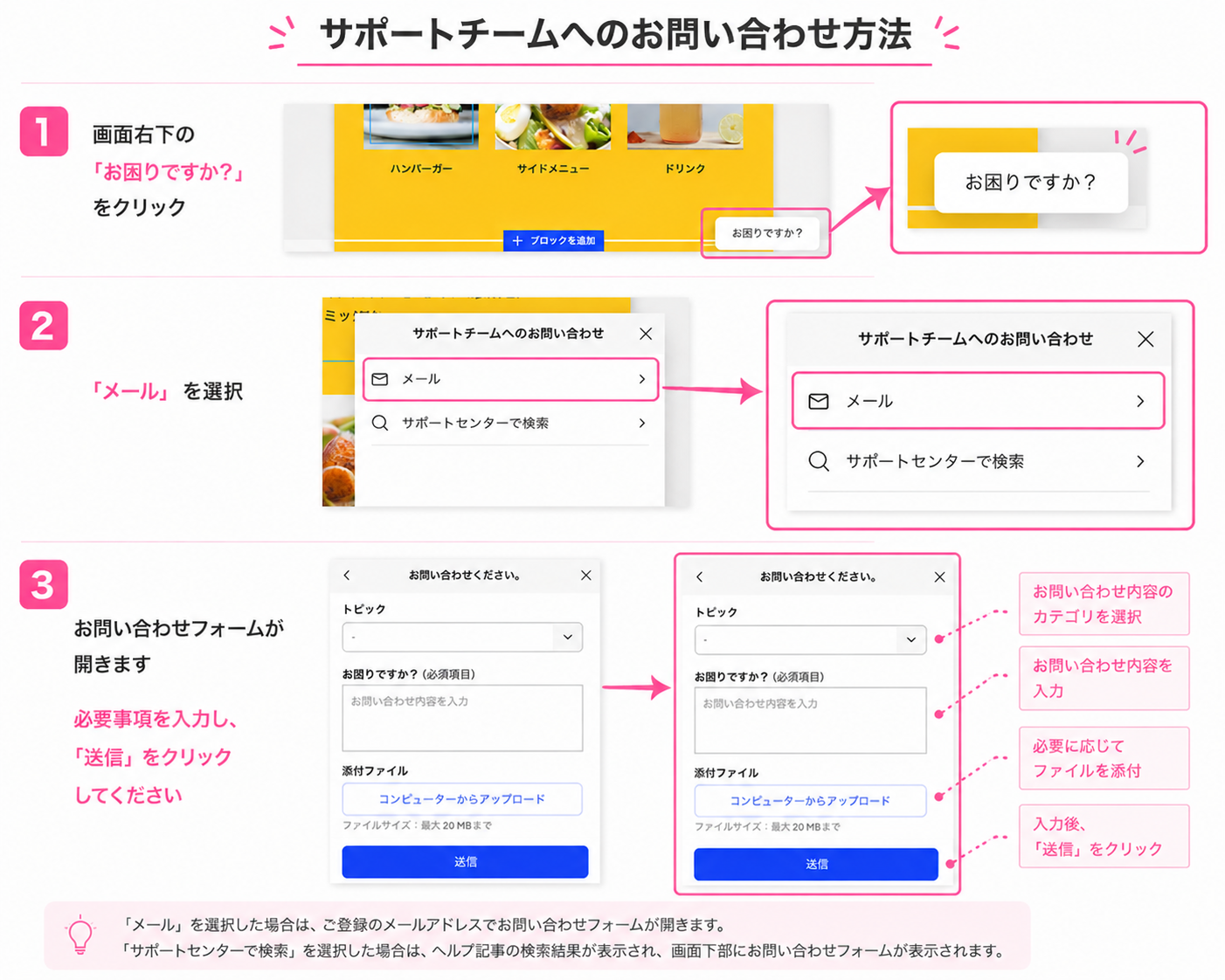This screenshot has height=980, width=1225.
Task: Click the お困りですか?(必須項目) label in the enlarged form
Action: pyautogui.click(x=759, y=677)
